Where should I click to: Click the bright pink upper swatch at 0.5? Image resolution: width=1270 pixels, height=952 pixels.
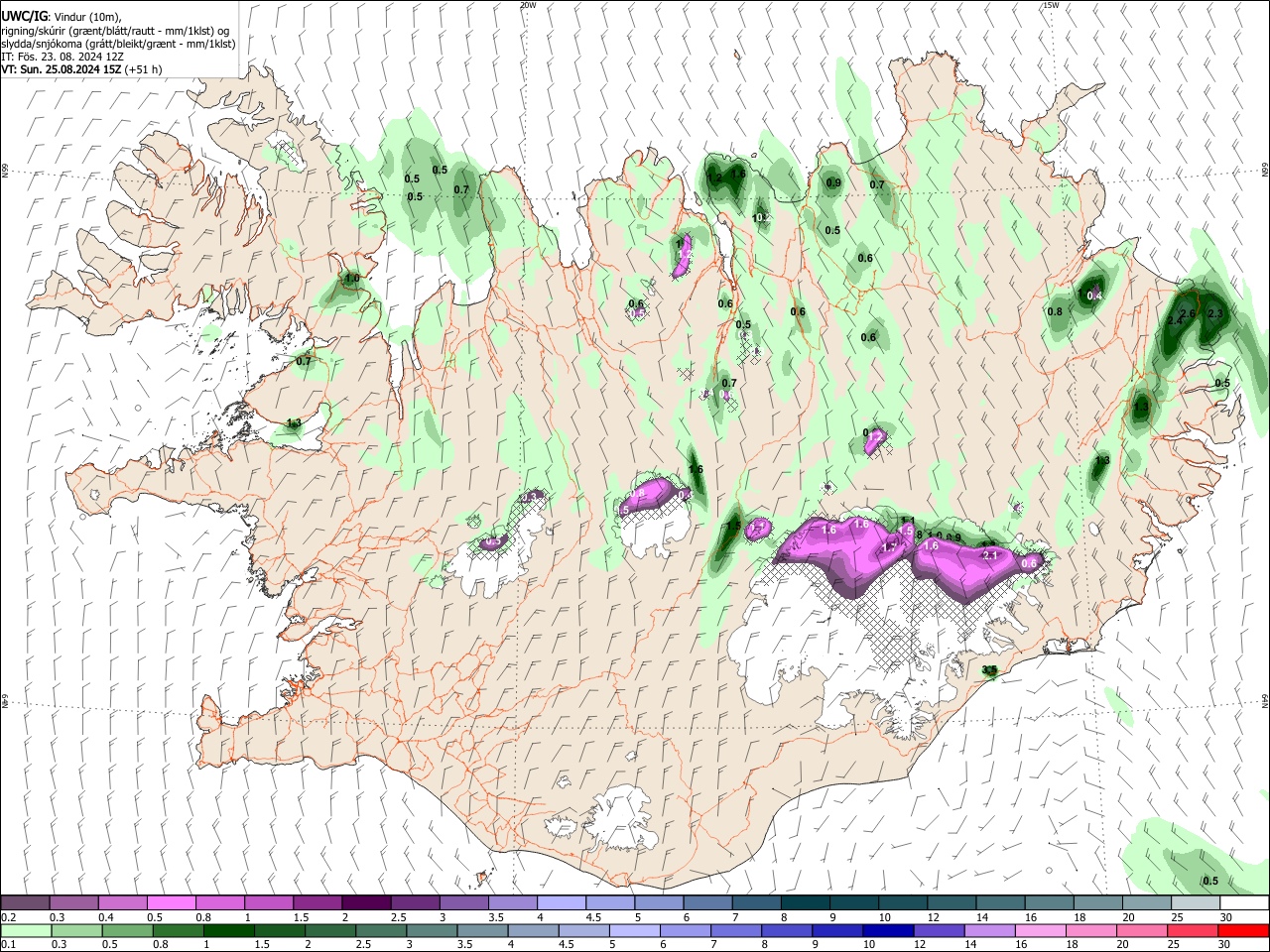pyautogui.click(x=171, y=902)
